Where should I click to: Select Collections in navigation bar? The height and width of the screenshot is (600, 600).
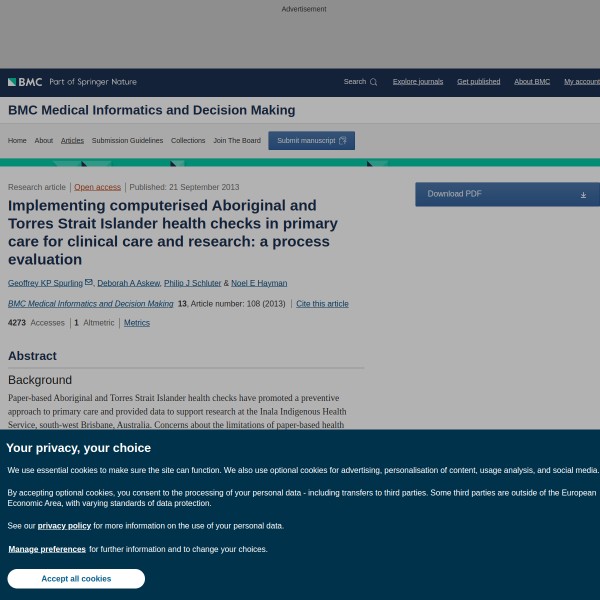point(188,141)
